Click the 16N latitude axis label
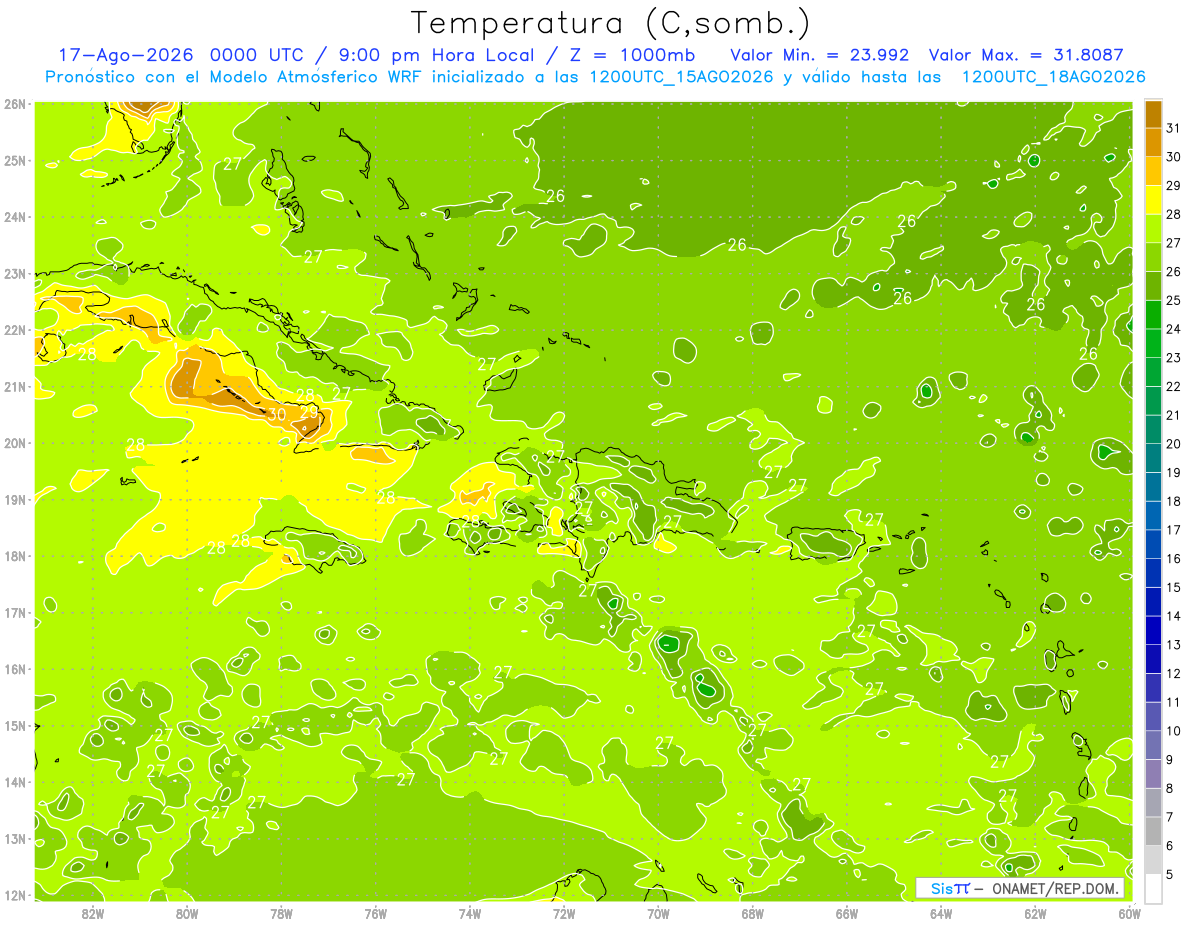This screenshot has height=927, width=1200. (x=14, y=669)
